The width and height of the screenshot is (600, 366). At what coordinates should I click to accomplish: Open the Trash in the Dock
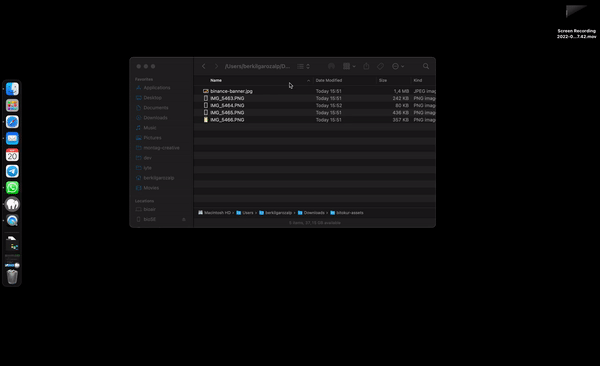tap(12, 276)
